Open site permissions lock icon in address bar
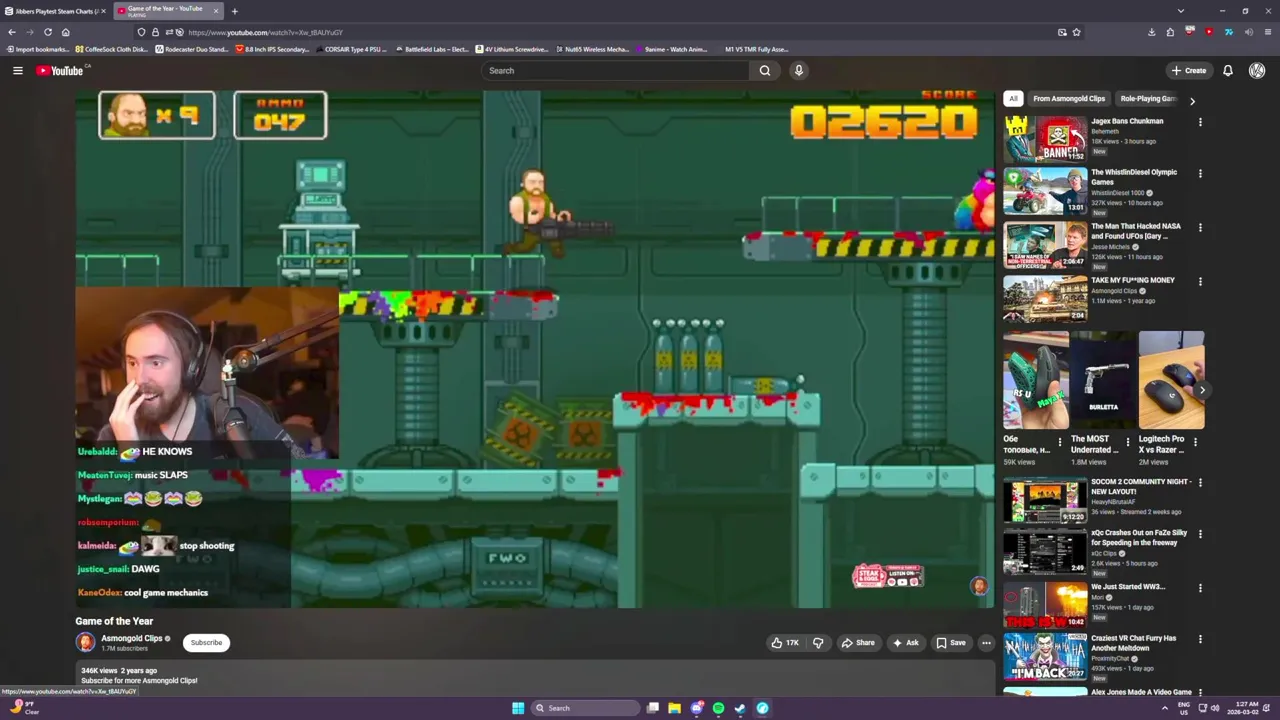 tap(155, 32)
